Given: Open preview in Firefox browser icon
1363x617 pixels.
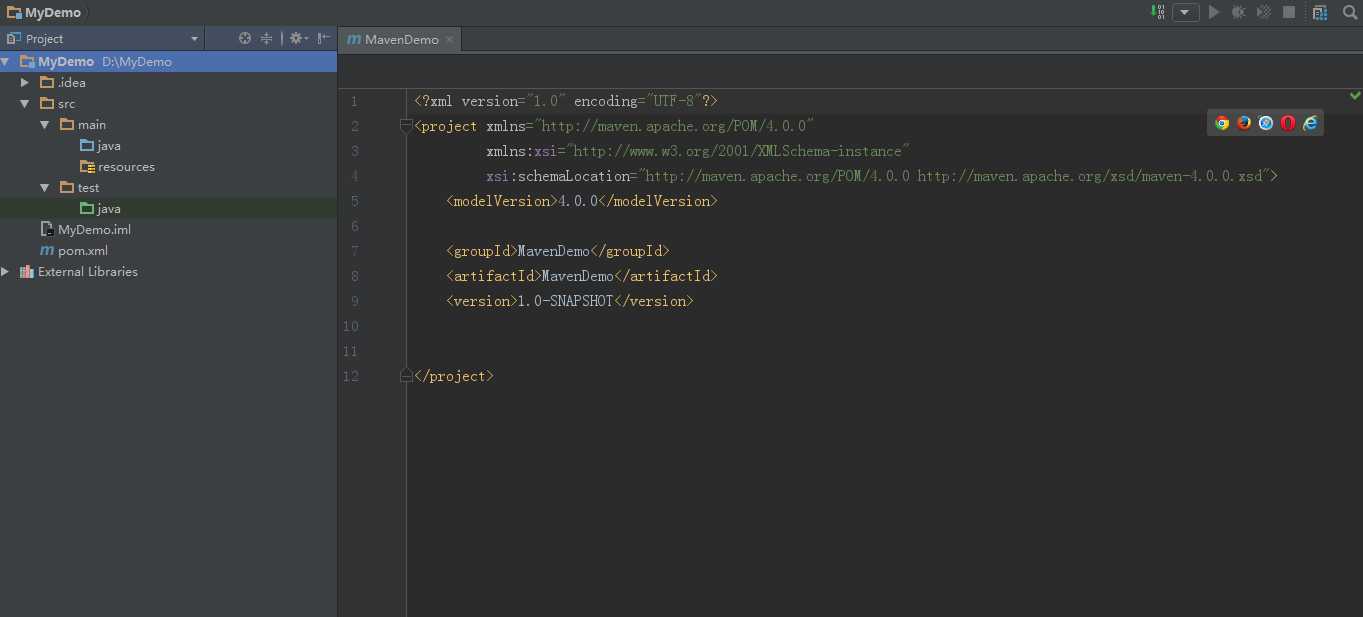Looking at the screenshot, I should (x=1244, y=123).
